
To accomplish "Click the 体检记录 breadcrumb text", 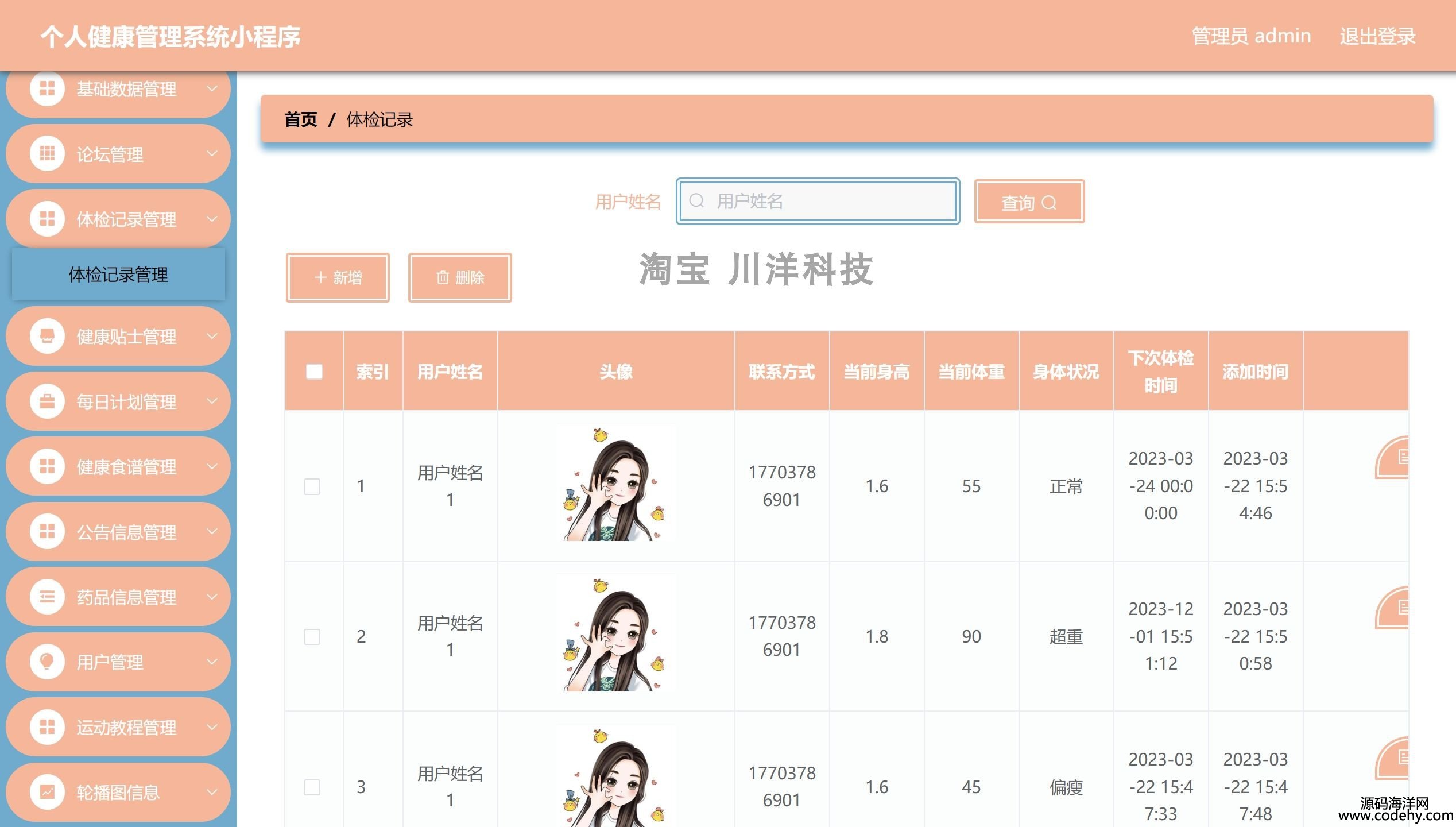I will 380,119.
